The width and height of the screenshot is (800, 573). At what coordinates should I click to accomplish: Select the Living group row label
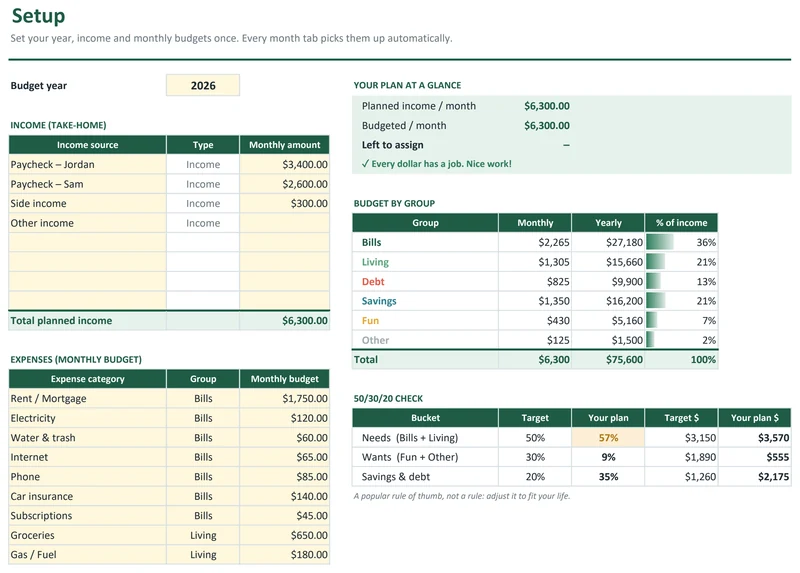pyautogui.click(x=375, y=262)
